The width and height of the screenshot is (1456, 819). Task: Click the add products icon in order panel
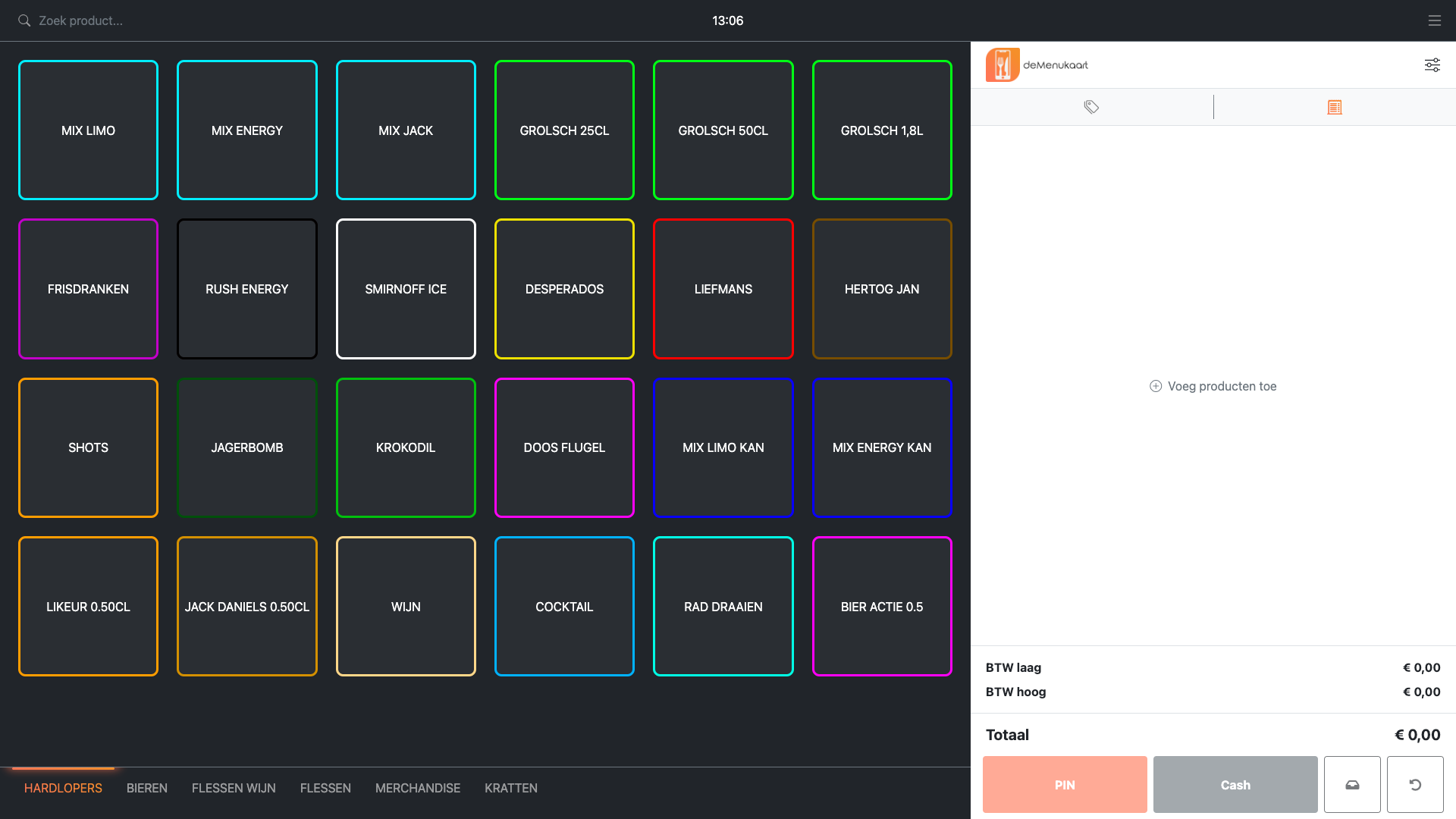(1156, 385)
